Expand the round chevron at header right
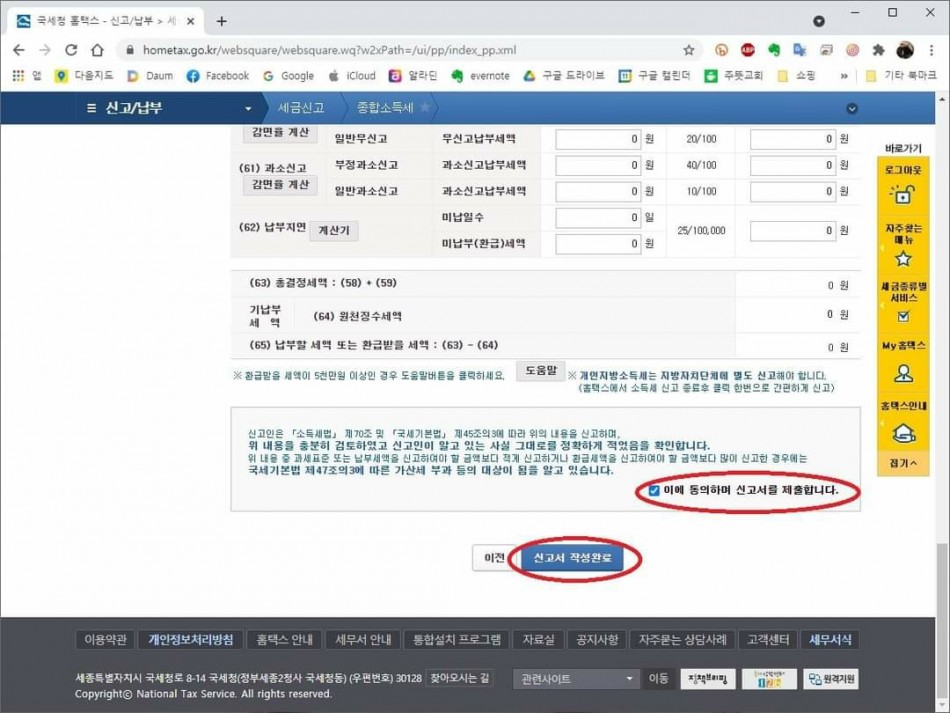 [x=852, y=108]
